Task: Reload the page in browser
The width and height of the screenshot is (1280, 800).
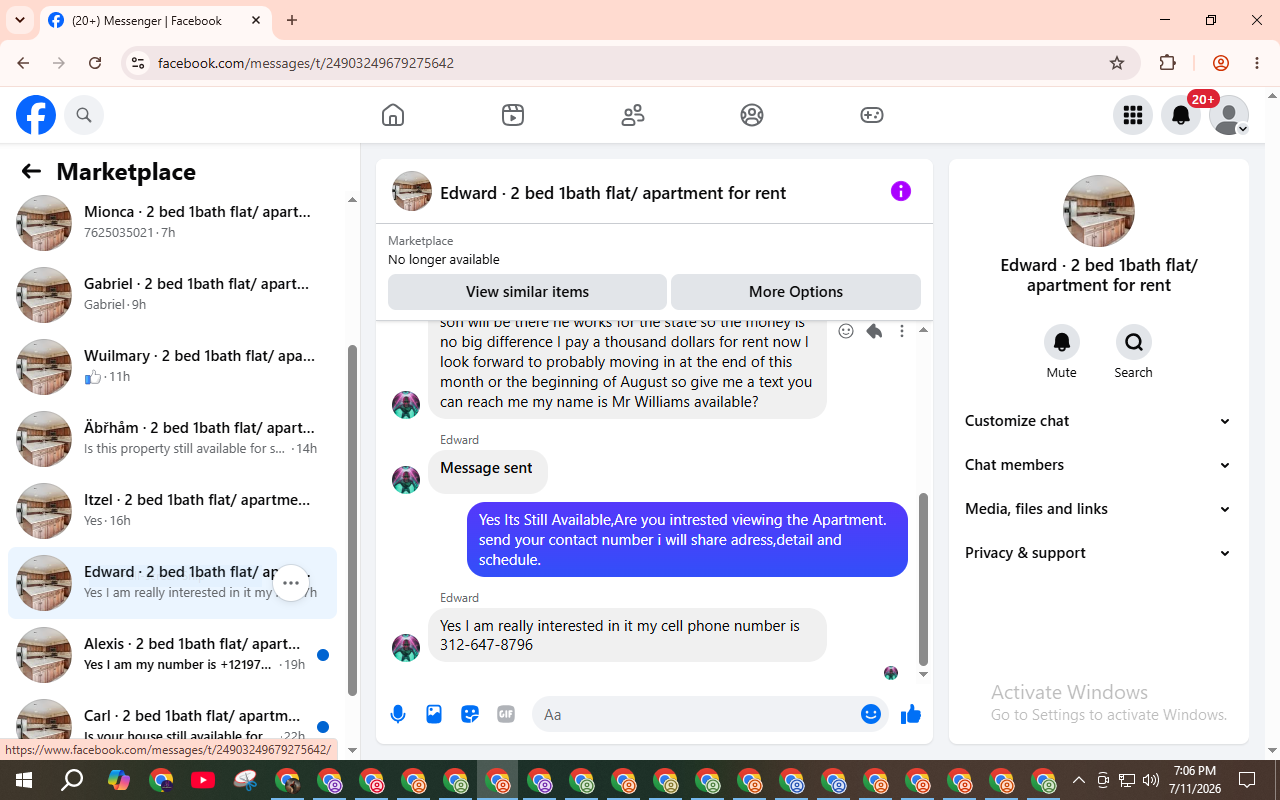Action: tap(95, 63)
